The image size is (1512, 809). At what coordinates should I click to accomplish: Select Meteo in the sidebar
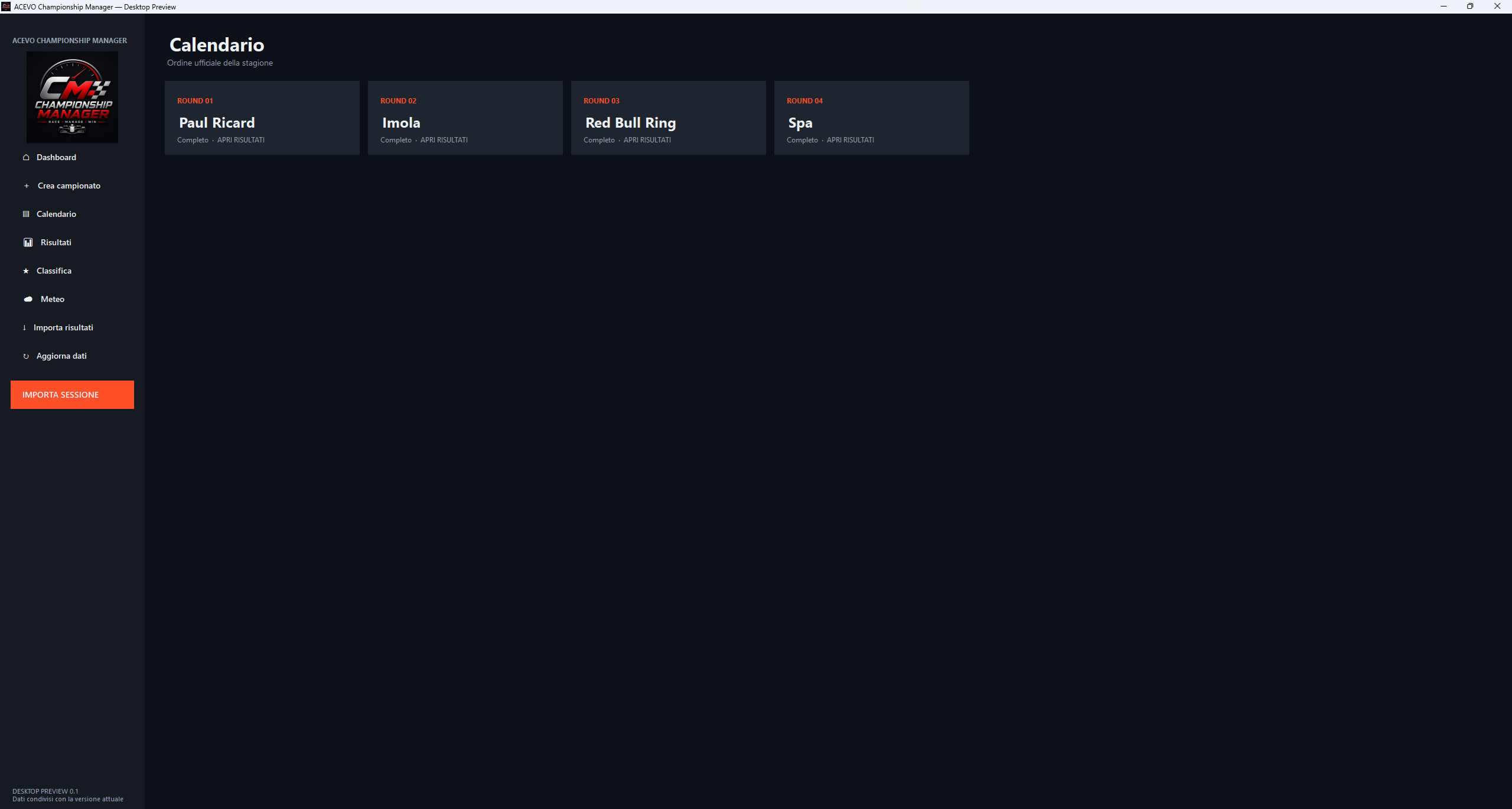pyautogui.click(x=72, y=299)
